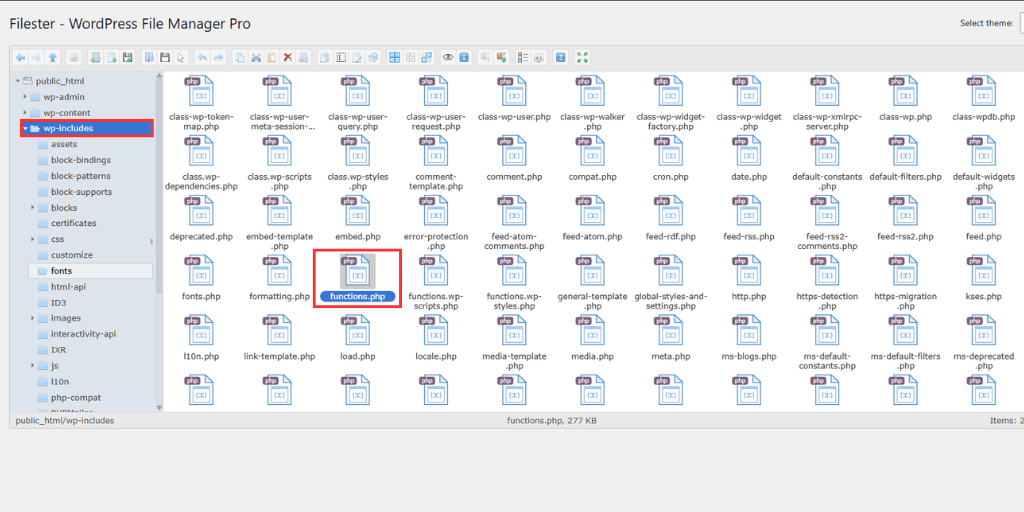The image size is (1024, 512).
Task: Show file info with blue i icon
Action: pyautogui.click(x=464, y=57)
